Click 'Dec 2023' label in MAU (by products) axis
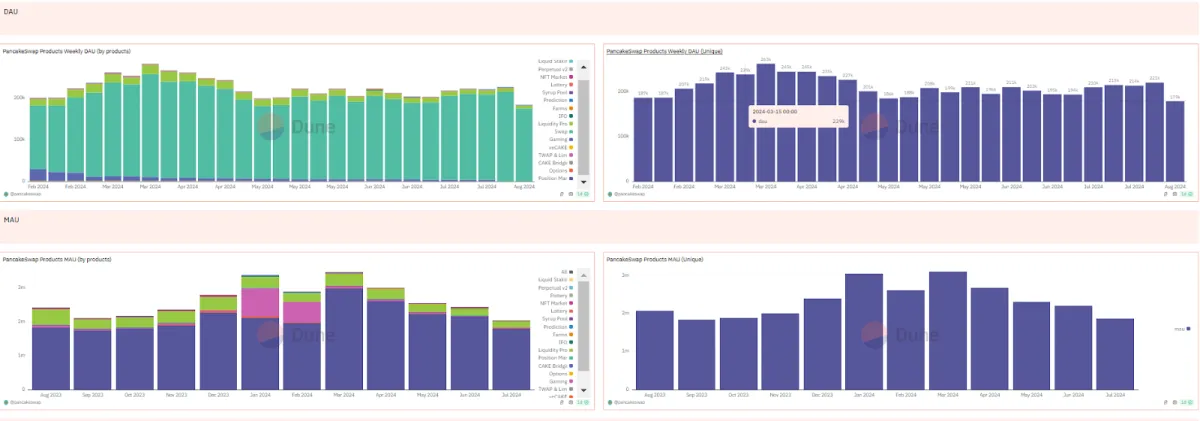Image resolution: width=1200 pixels, height=421 pixels. pyautogui.click(x=218, y=396)
